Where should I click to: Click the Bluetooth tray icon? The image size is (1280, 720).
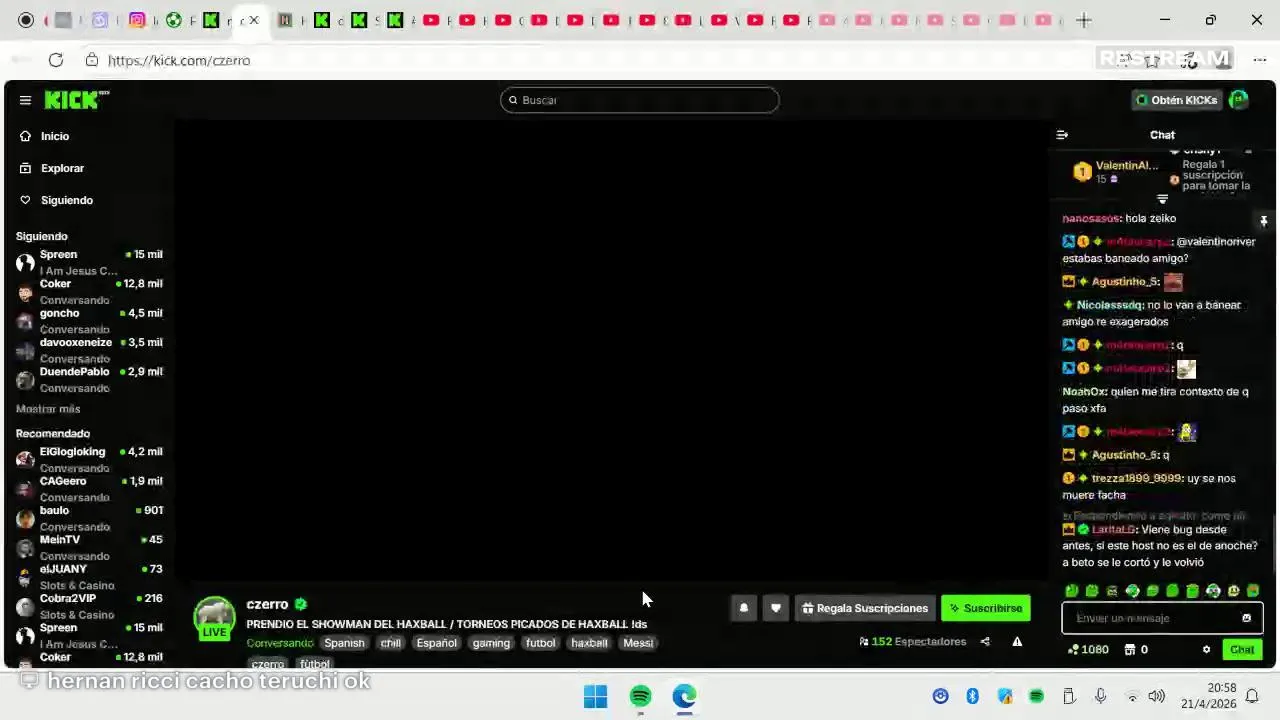pyautogui.click(x=972, y=696)
